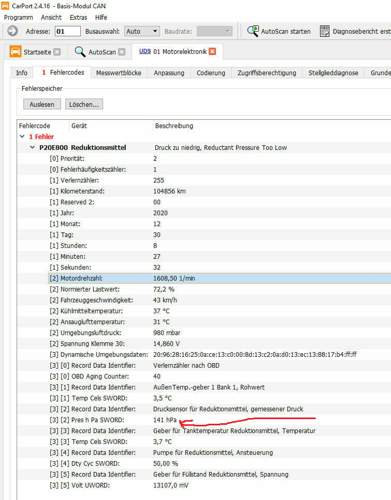Select the Volt UWORD row
Viewport: 391px width, 500px height.
(204, 485)
